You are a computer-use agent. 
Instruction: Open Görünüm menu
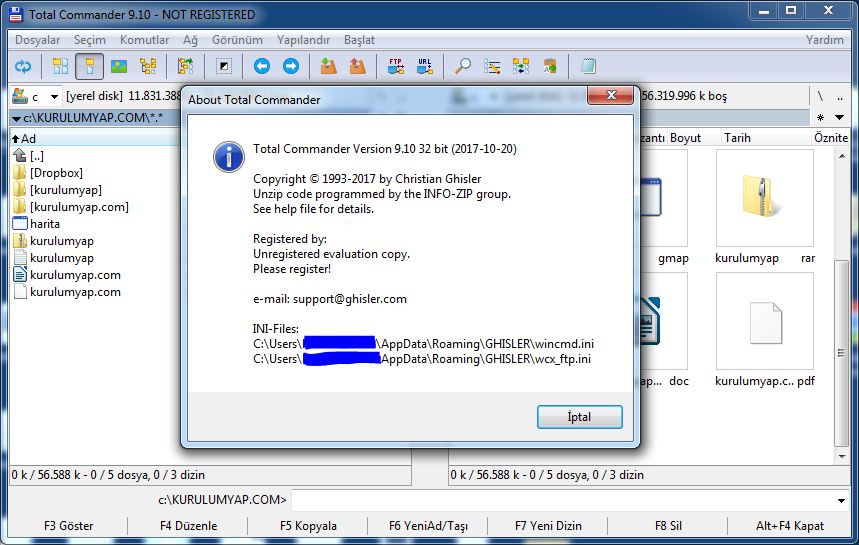pos(237,40)
